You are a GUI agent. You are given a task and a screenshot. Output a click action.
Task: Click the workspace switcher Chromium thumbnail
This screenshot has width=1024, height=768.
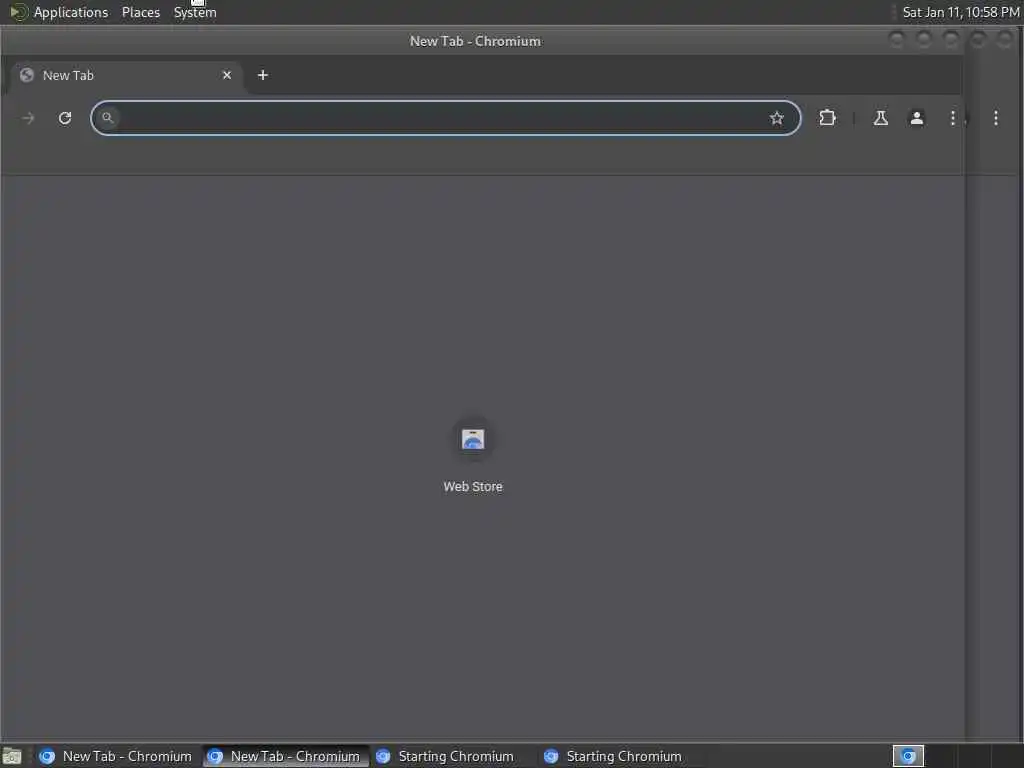point(908,756)
